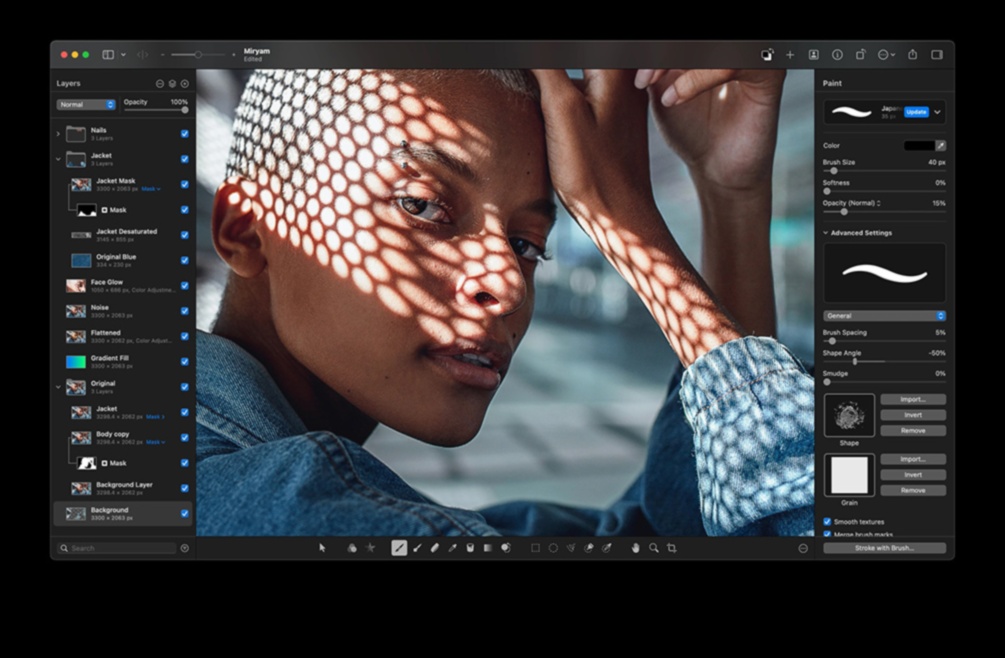
Task: Select the Arrange arrow tool
Action: click(x=322, y=548)
